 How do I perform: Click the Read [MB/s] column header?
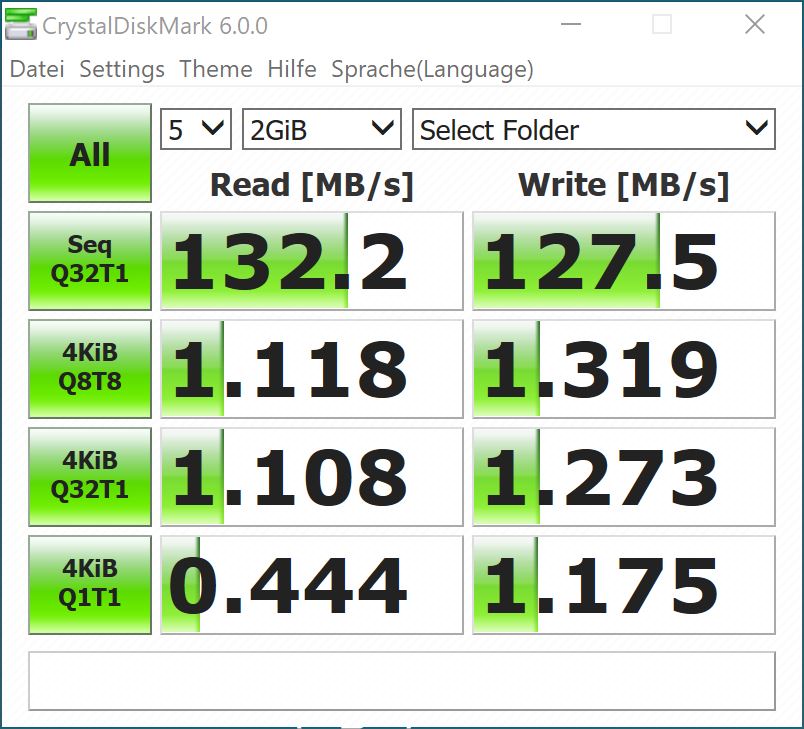point(312,185)
